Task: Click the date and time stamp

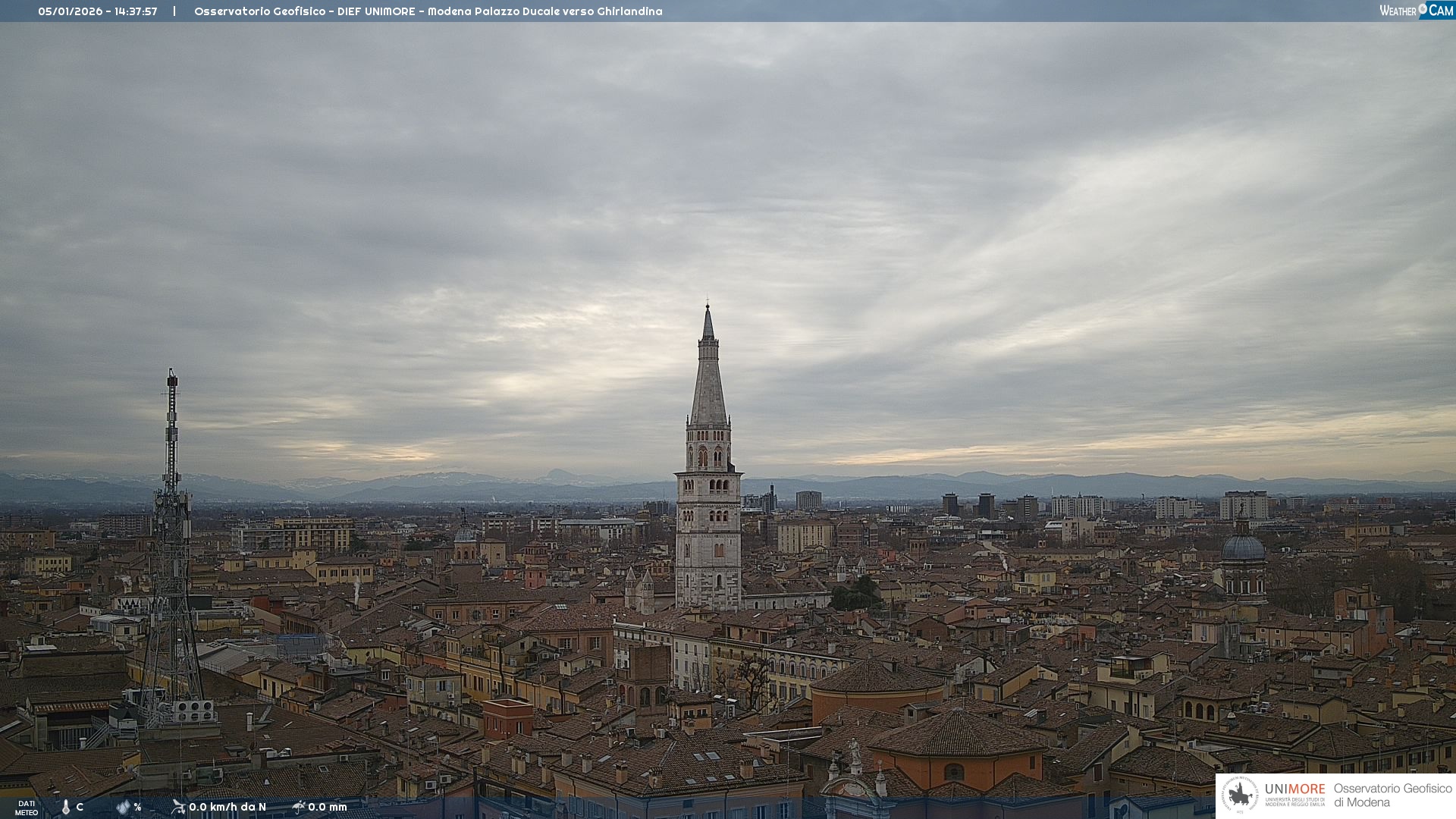Action: (98, 11)
